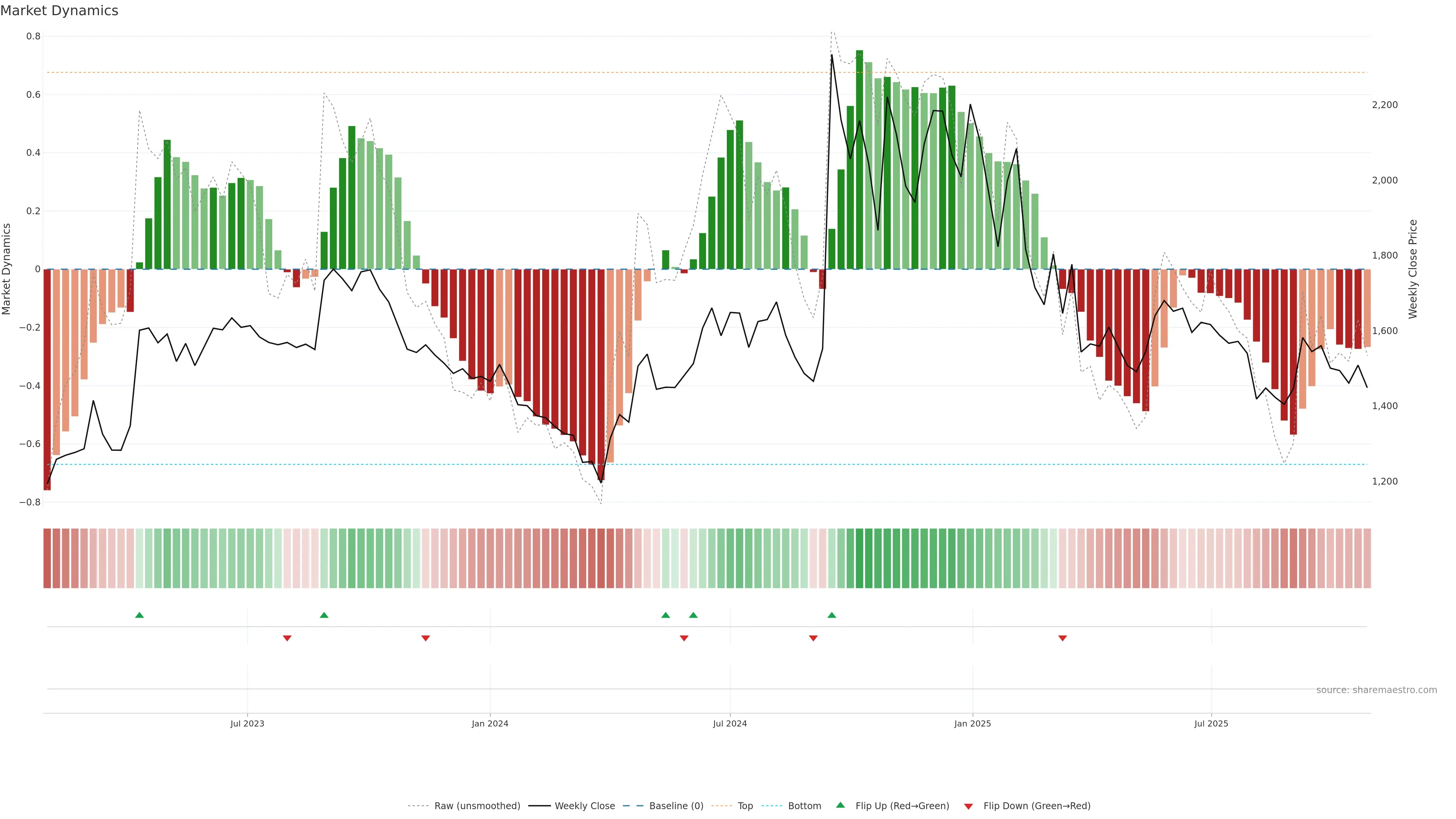
Task: Click the Flip Up green triangle legend icon
Action: pos(840,805)
